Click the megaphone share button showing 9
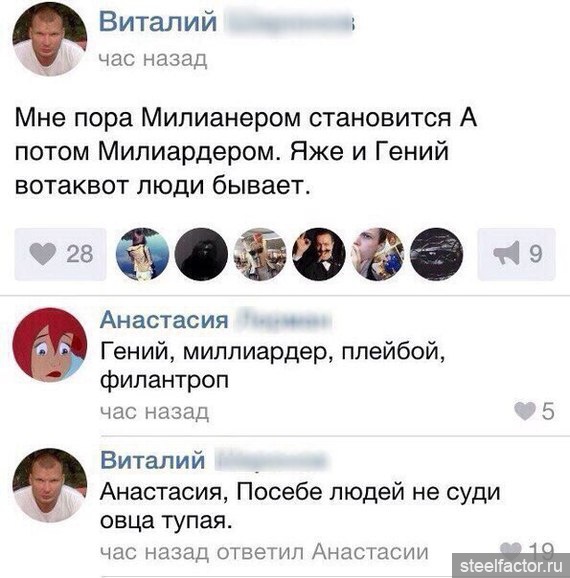Image resolution: width=570 pixels, height=578 pixels. point(516,254)
